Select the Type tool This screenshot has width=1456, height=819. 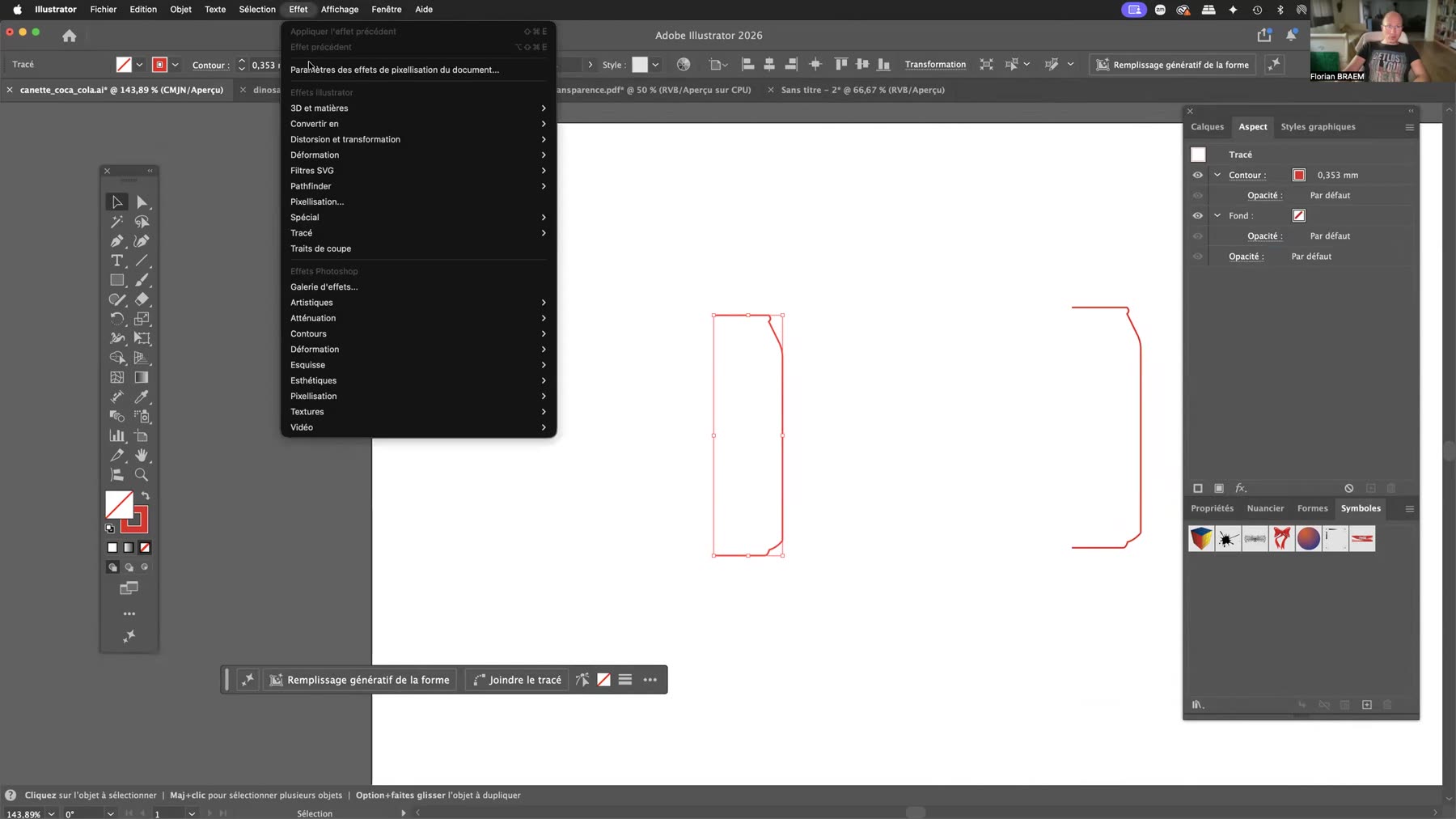[117, 261]
